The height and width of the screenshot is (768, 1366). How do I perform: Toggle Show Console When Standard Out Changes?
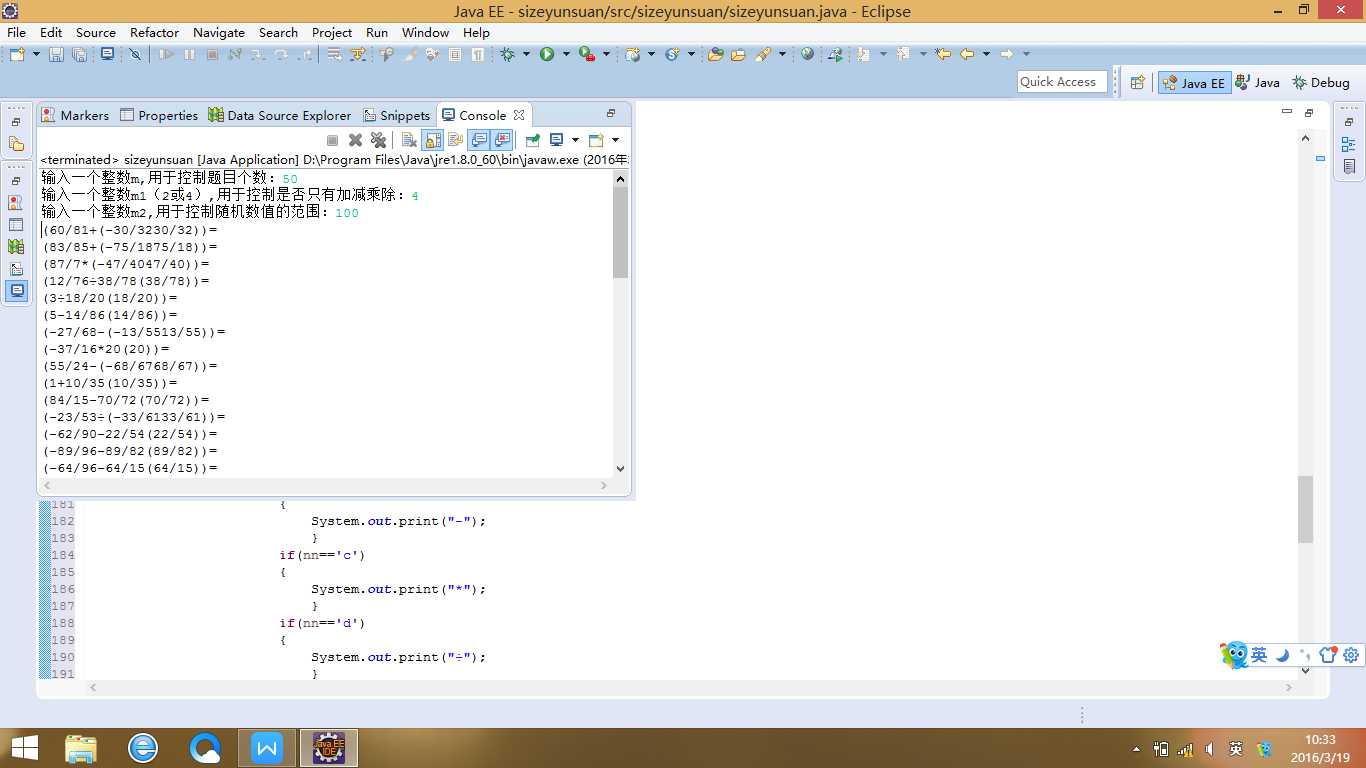coord(479,140)
